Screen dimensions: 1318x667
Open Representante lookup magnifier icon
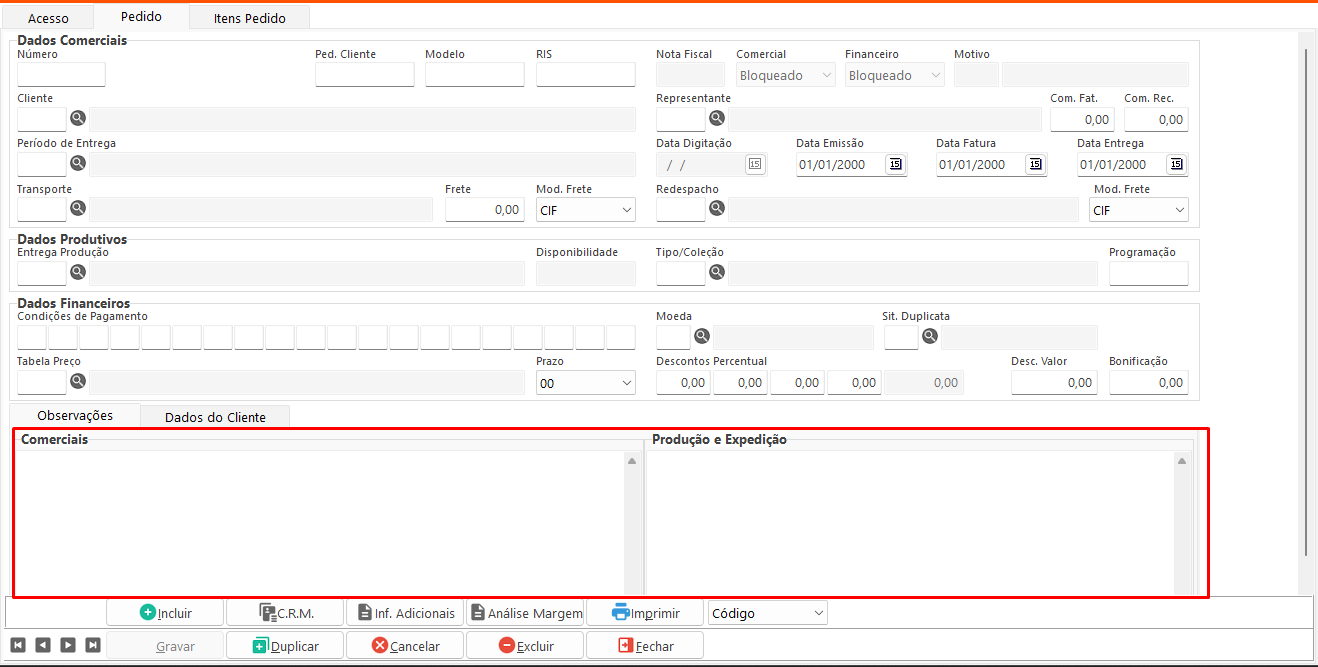pos(717,119)
